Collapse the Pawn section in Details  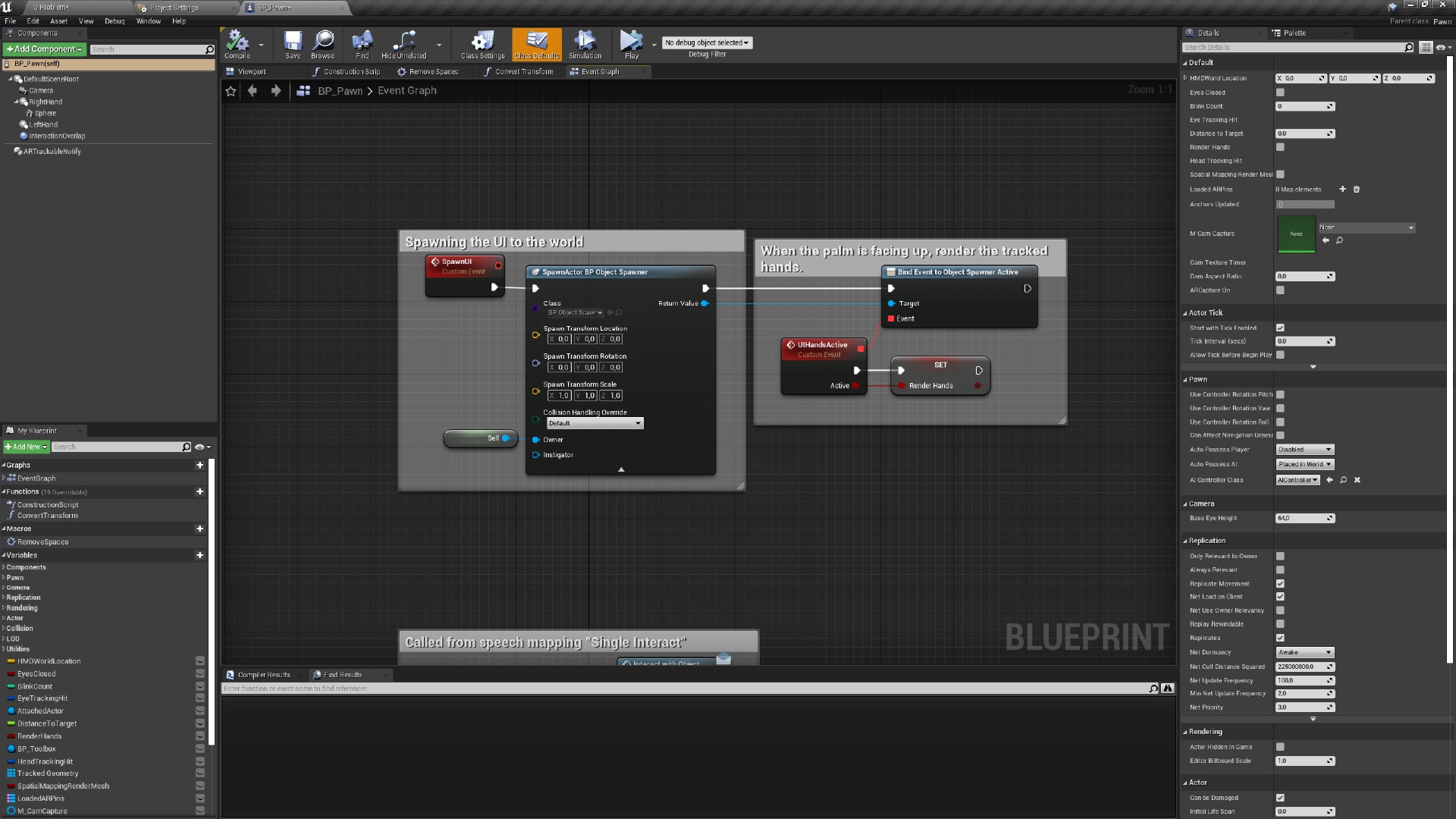pos(1197,379)
